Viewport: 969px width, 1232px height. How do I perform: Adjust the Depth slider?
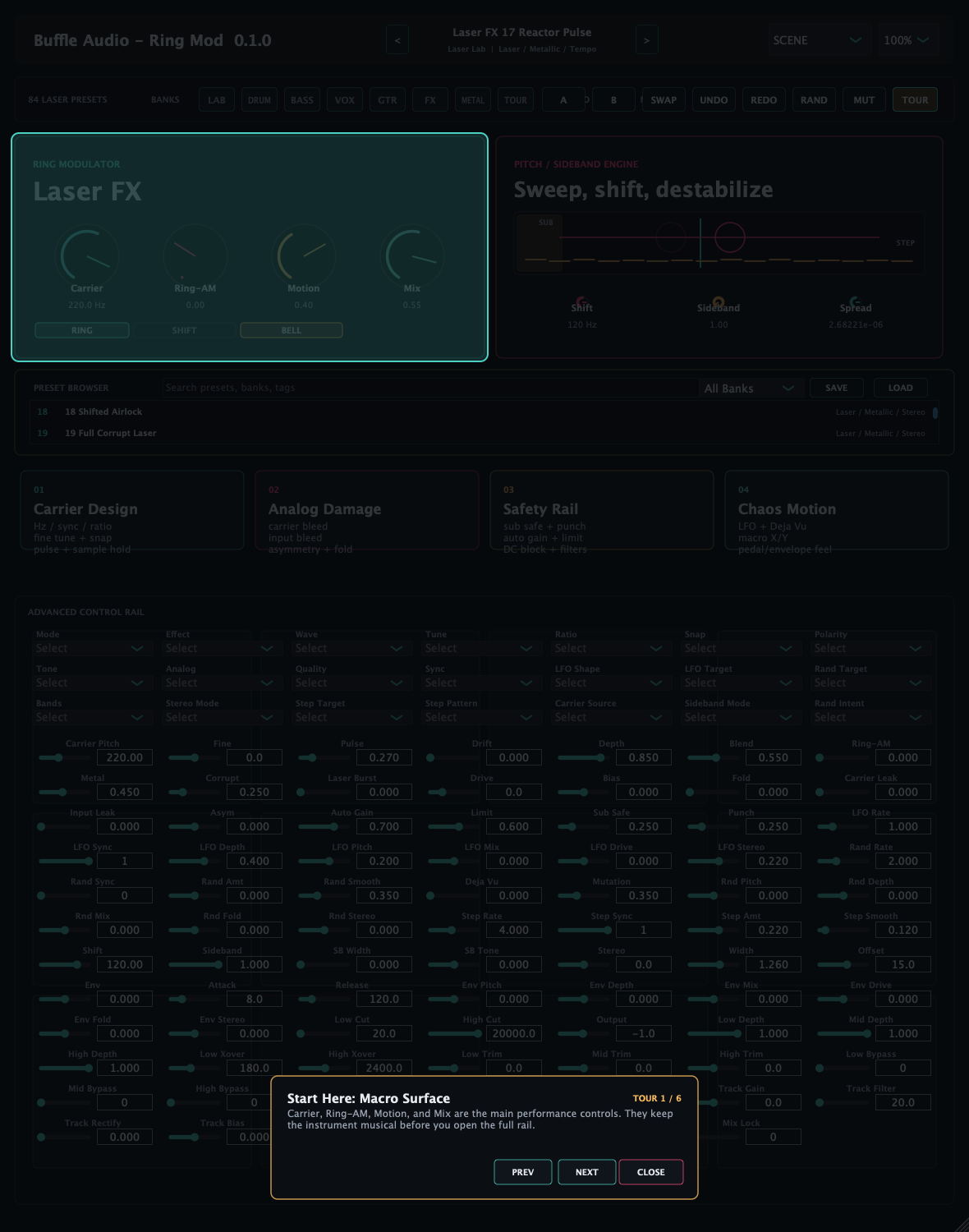tap(584, 757)
